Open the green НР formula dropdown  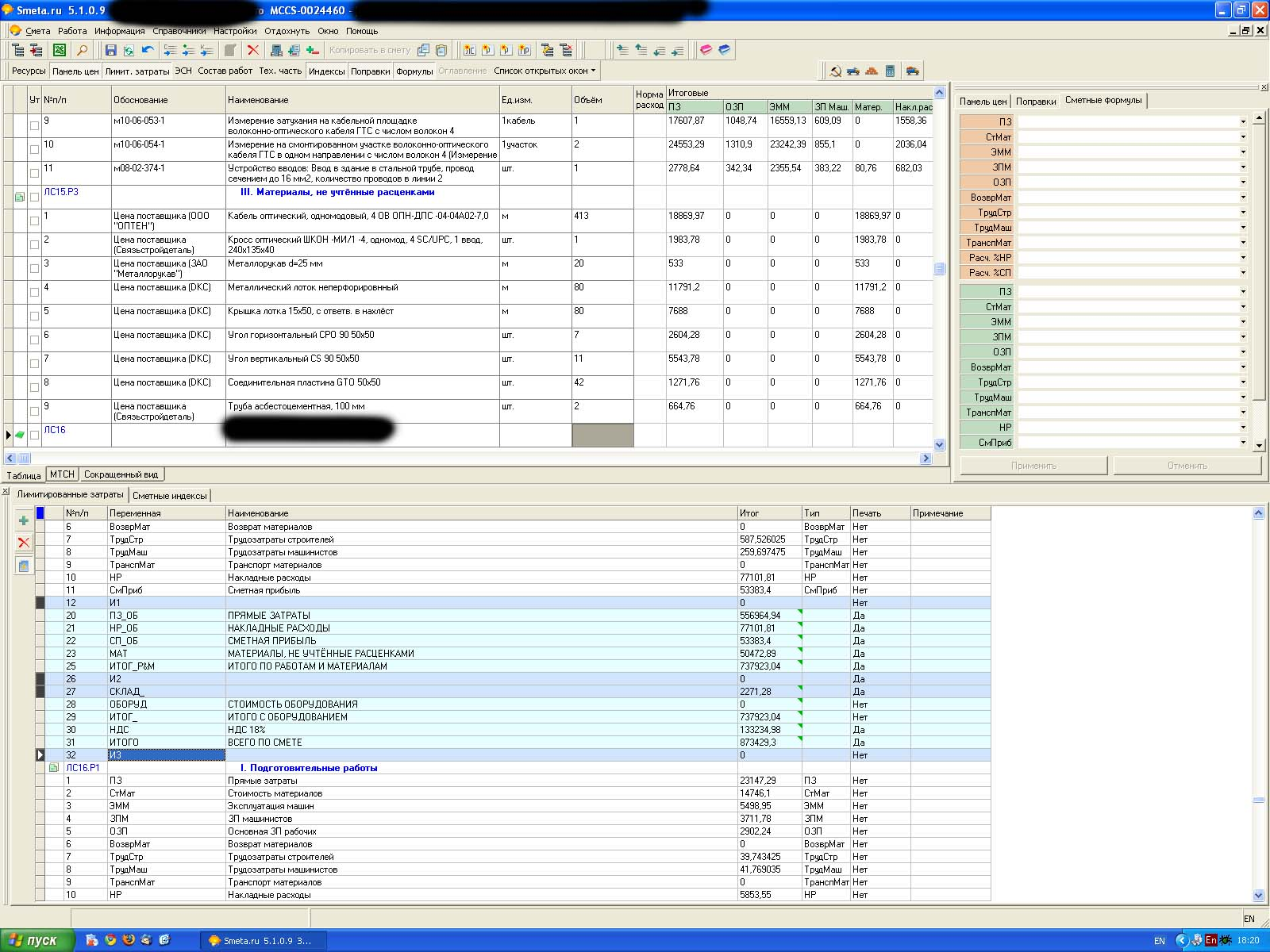click(1243, 428)
